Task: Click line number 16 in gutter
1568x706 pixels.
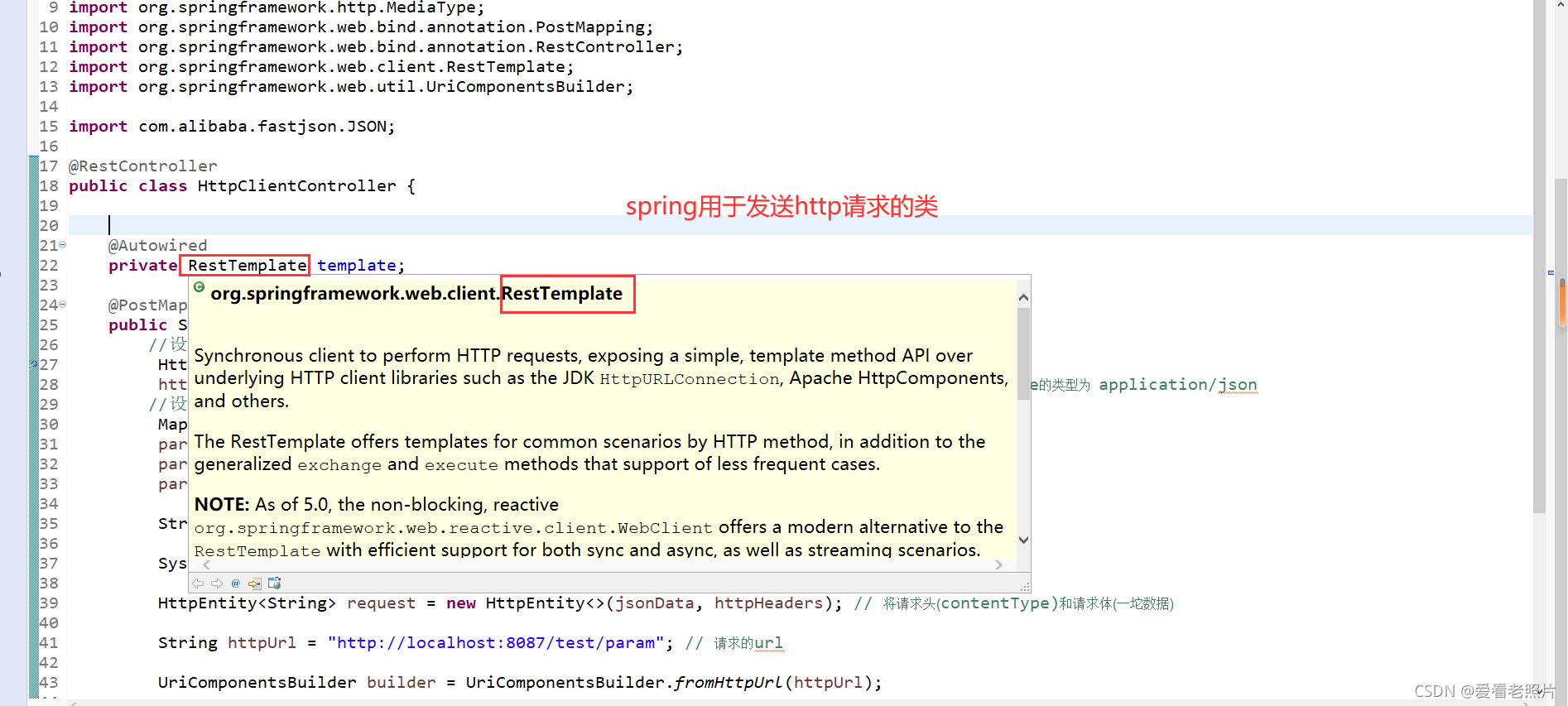Action: point(49,146)
